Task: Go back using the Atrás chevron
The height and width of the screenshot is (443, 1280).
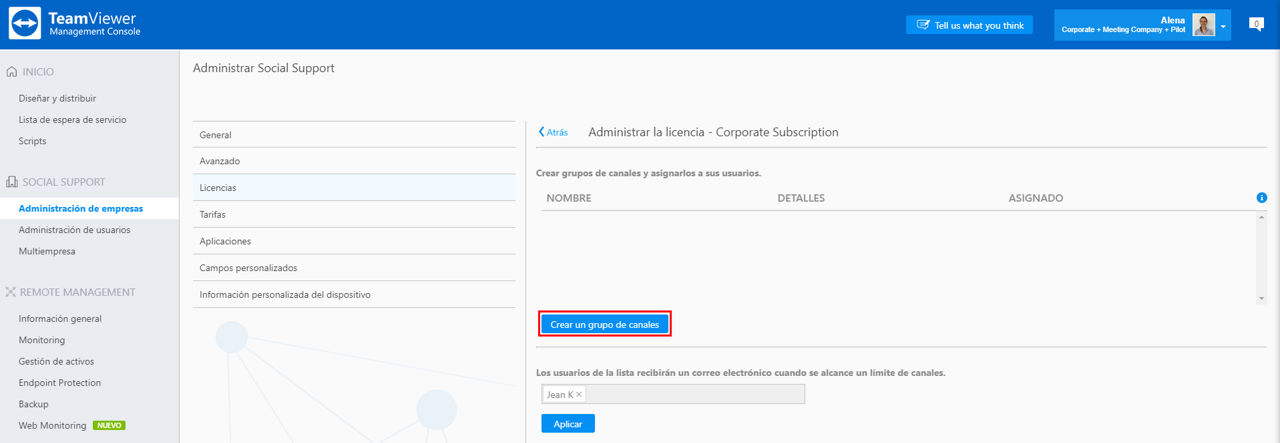Action: click(x=542, y=132)
